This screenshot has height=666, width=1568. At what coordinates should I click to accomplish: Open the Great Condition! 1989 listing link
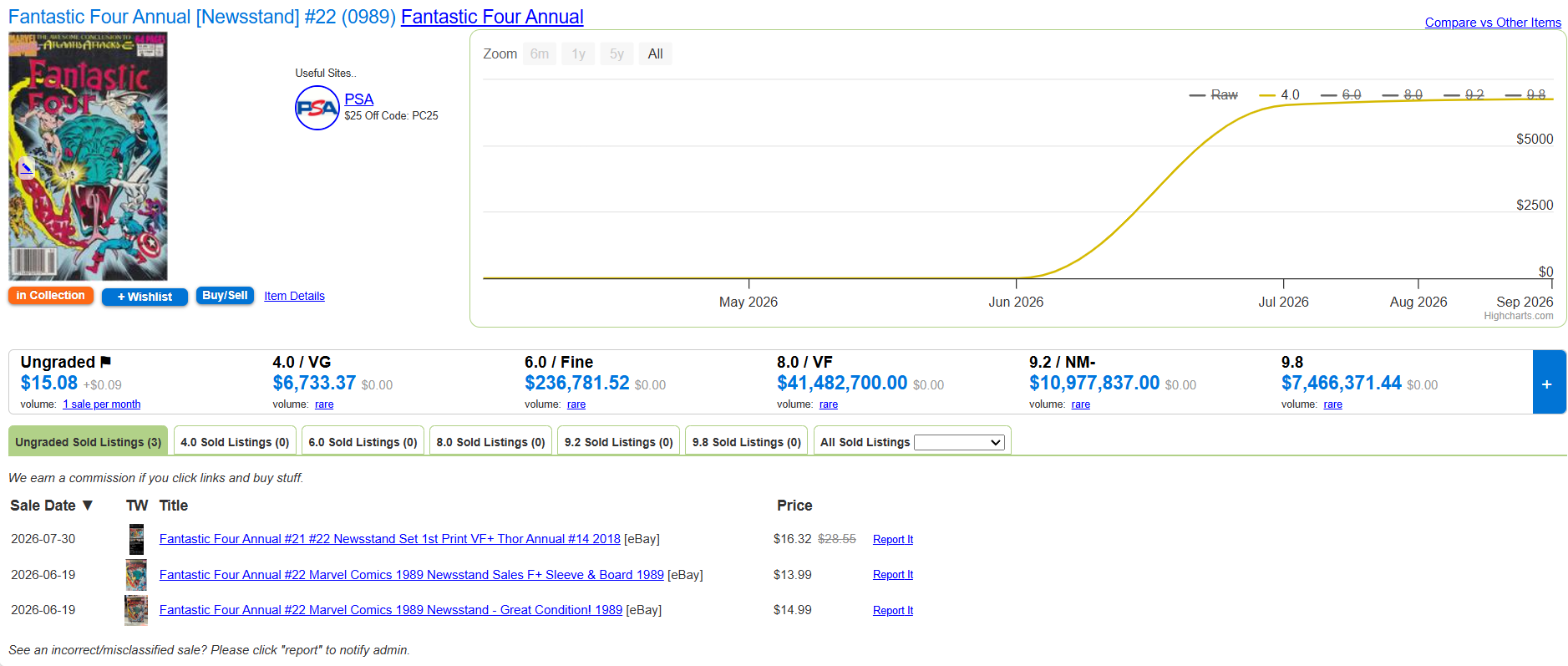(x=391, y=610)
